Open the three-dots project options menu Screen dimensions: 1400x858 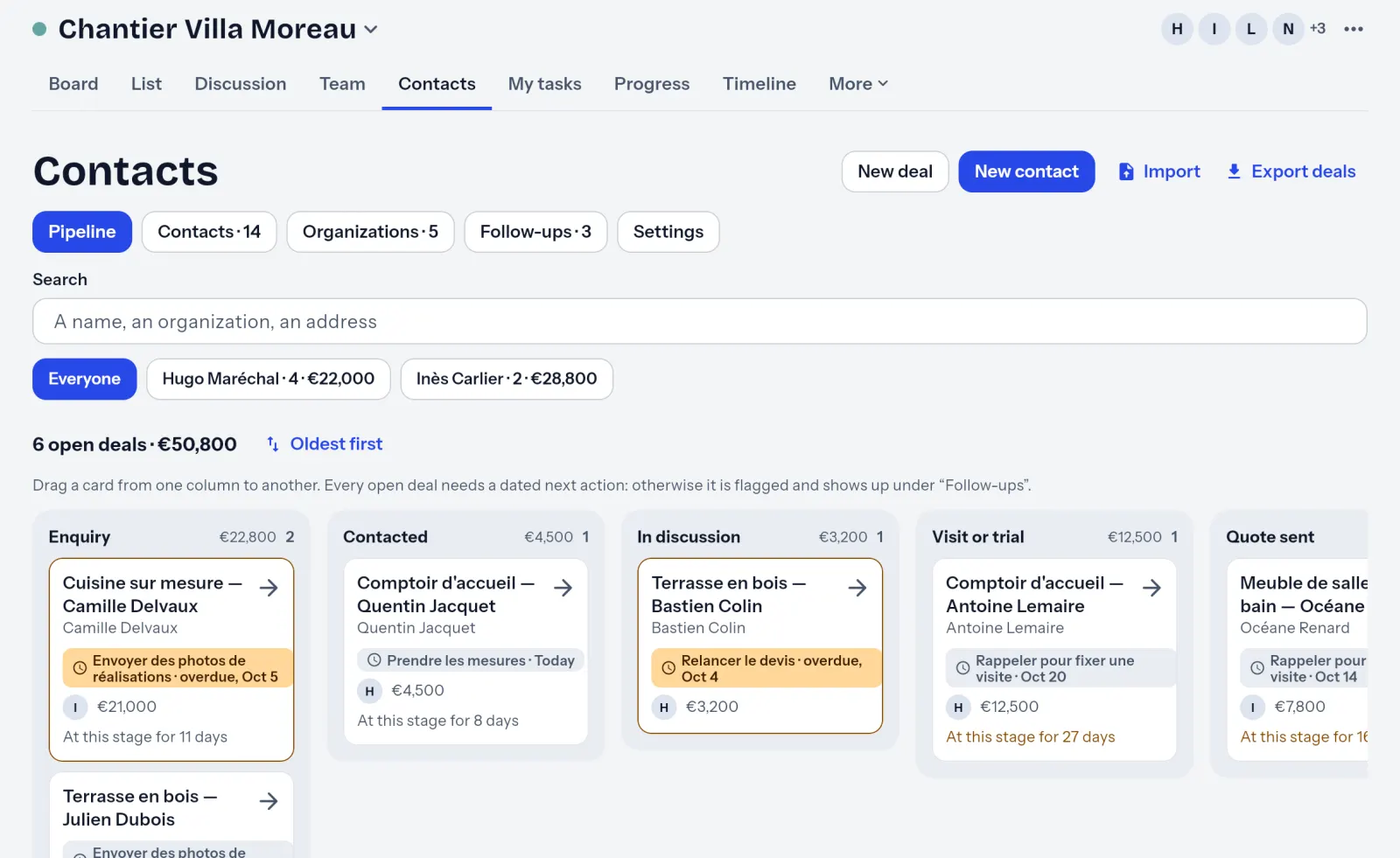[x=1354, y=29]
